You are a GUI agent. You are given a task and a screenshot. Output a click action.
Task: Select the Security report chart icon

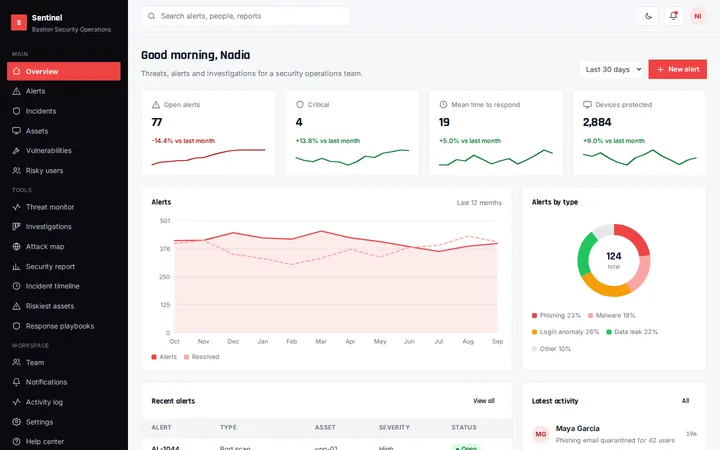coord(17,266)
